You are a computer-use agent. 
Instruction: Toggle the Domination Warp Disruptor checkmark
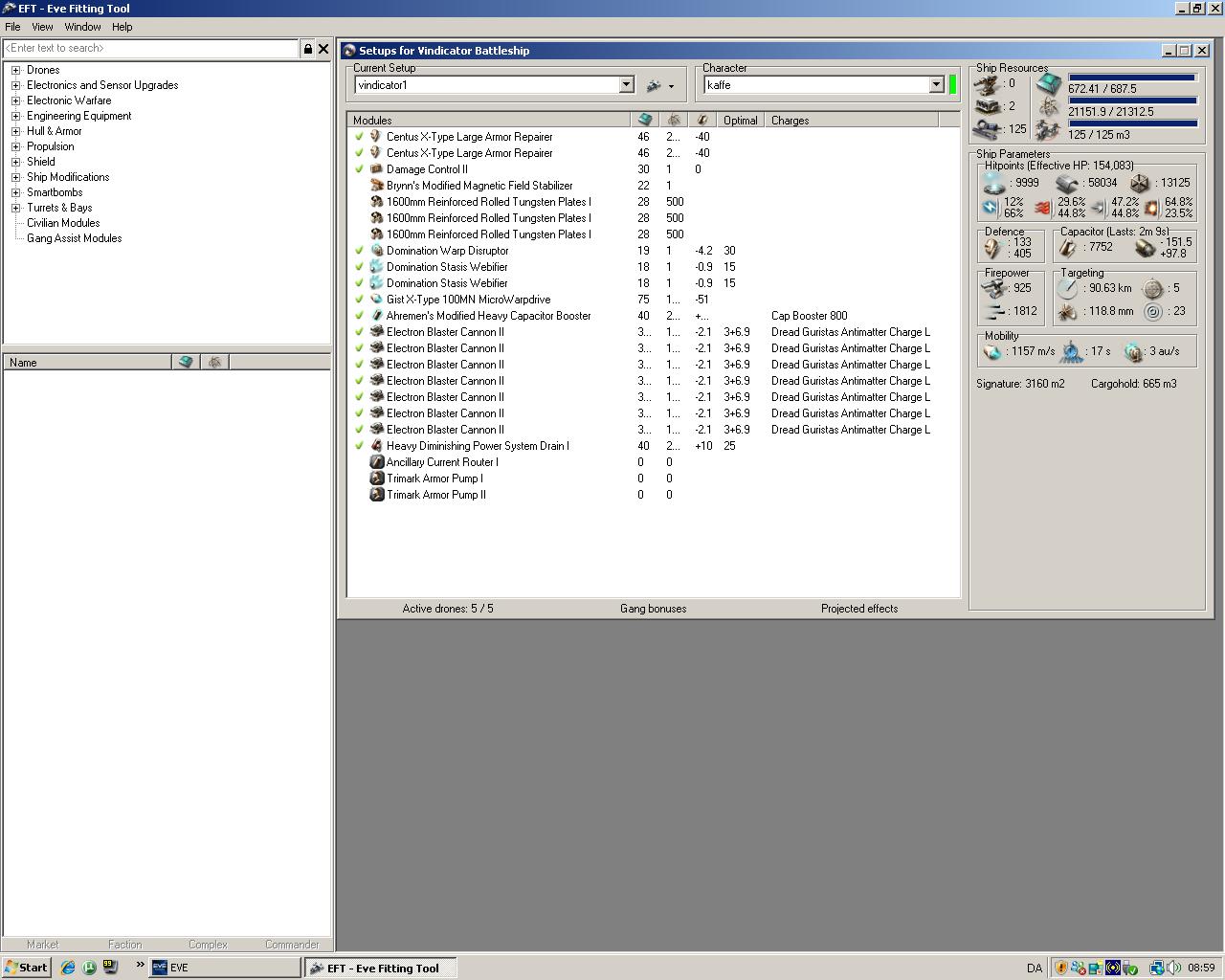click(360, 251)
